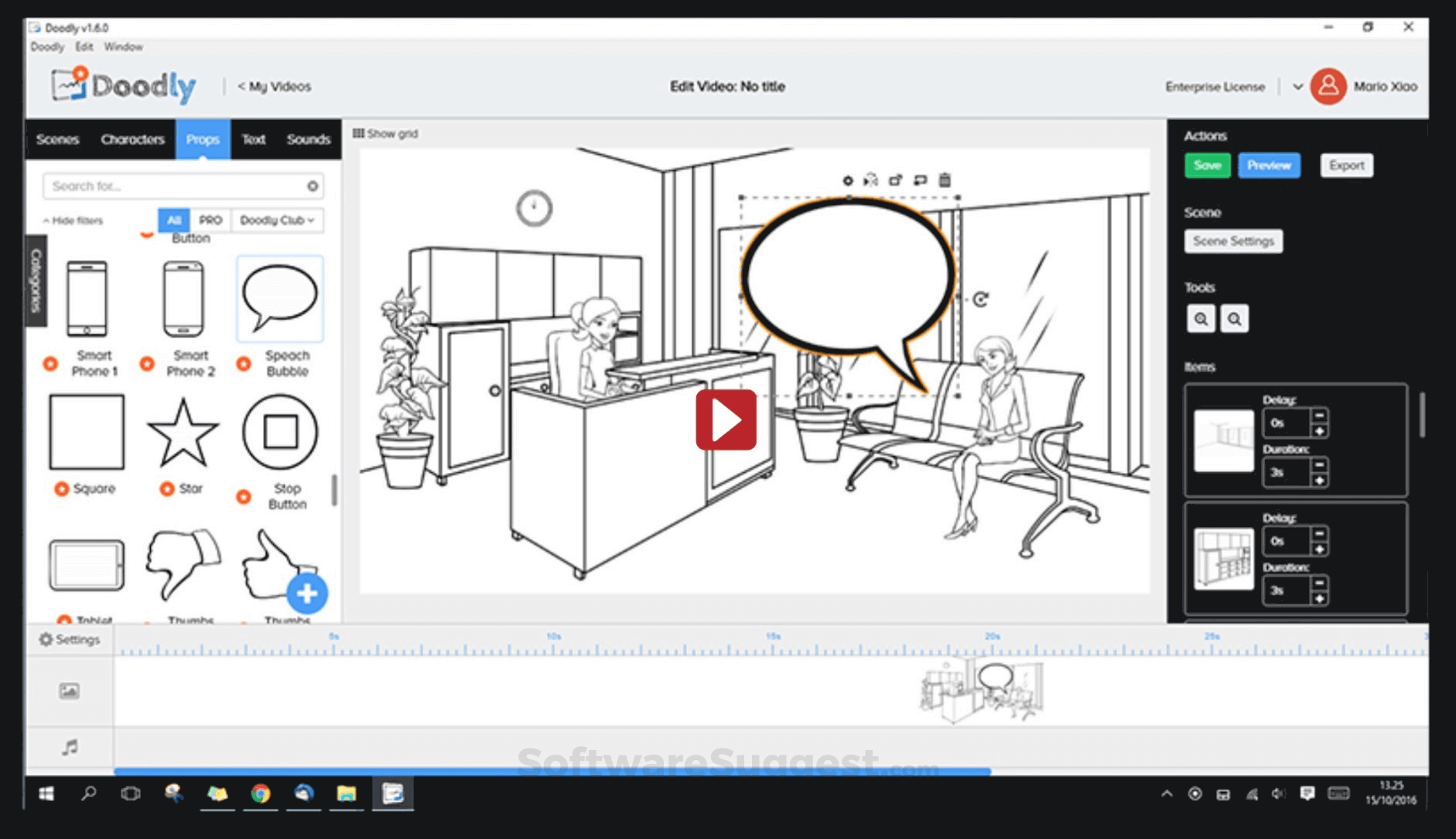This screenshot has width=1456, height=839.
Task: Switch to the Sounds tab
Action: (308, 139)
